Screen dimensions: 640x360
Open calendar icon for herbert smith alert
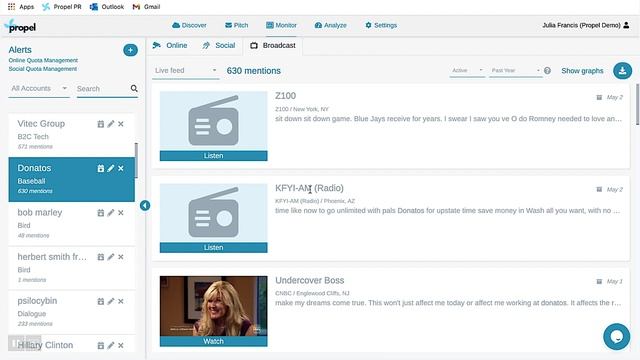click(x=100, y=257)
